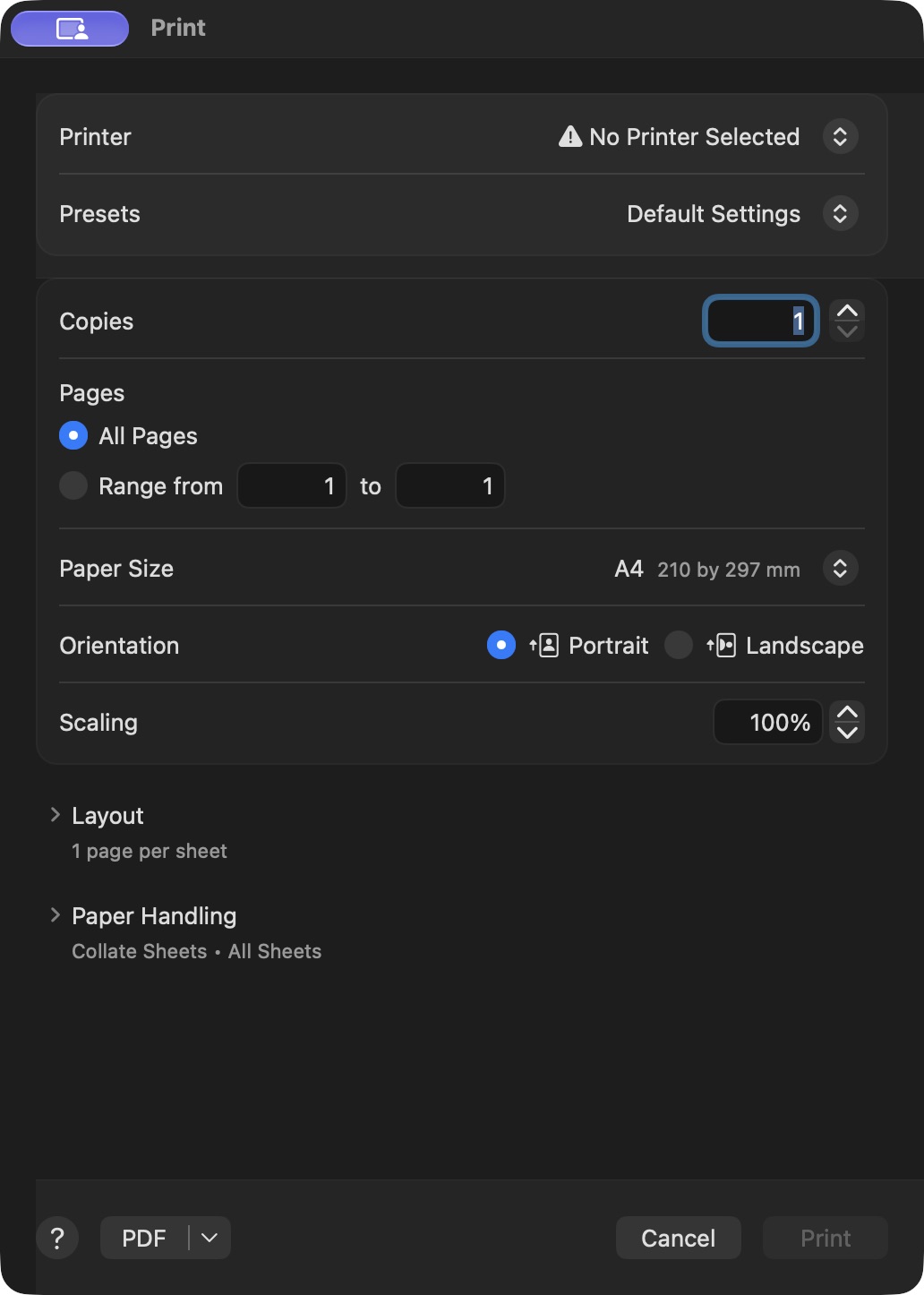Expand the Layout section
The height and width of the screenshot is (1295, 924).
click(x=56, y=814)
